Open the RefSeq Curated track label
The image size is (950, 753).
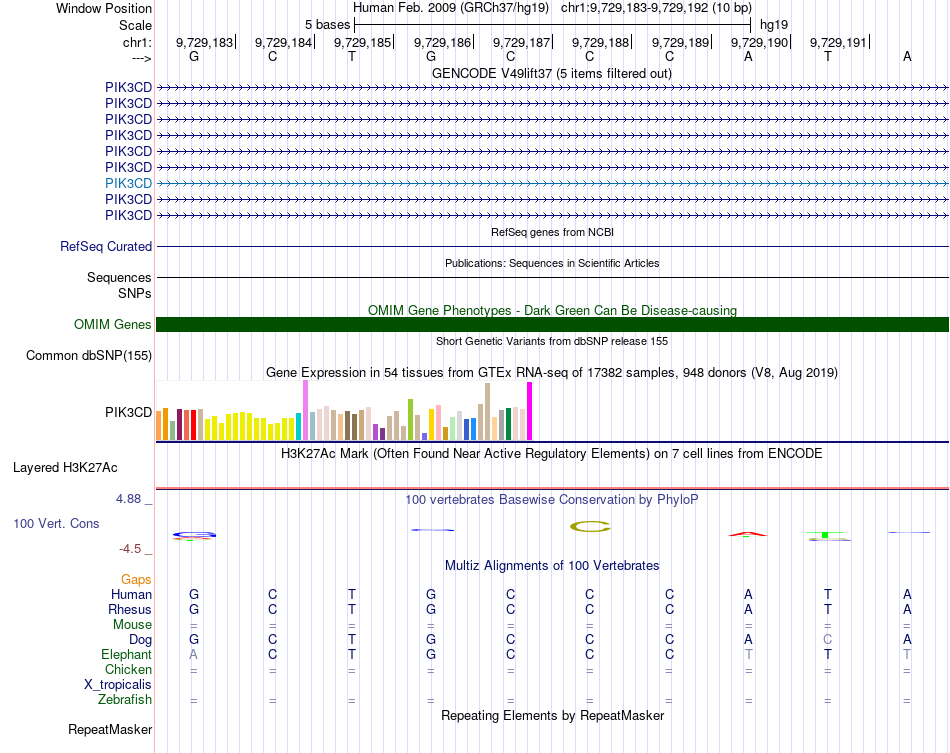click(x=106, y=247)
